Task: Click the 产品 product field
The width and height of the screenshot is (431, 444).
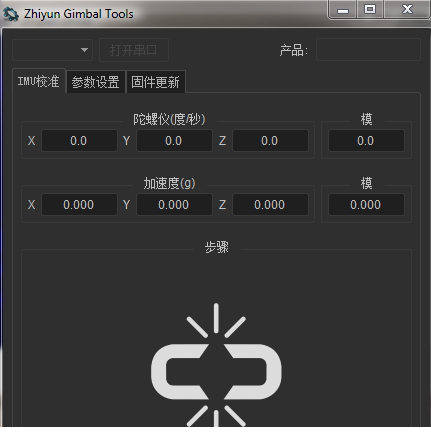Action: [x=368, y=50]
